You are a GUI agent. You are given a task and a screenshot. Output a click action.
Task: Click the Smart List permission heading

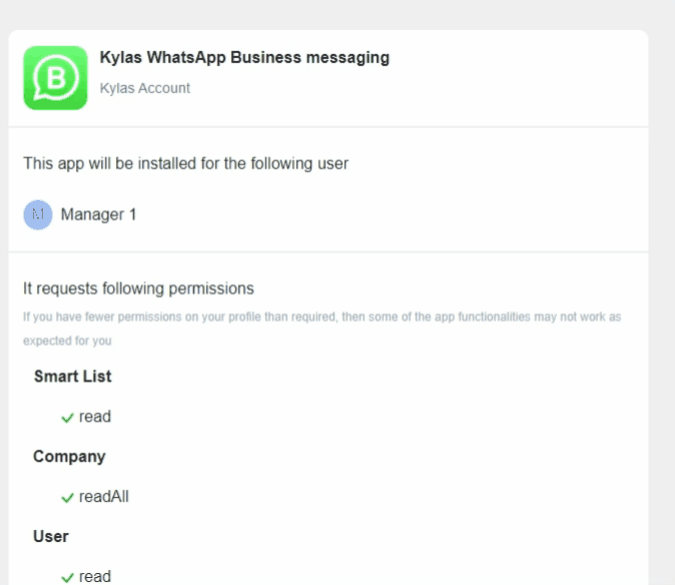click(72, 377)
